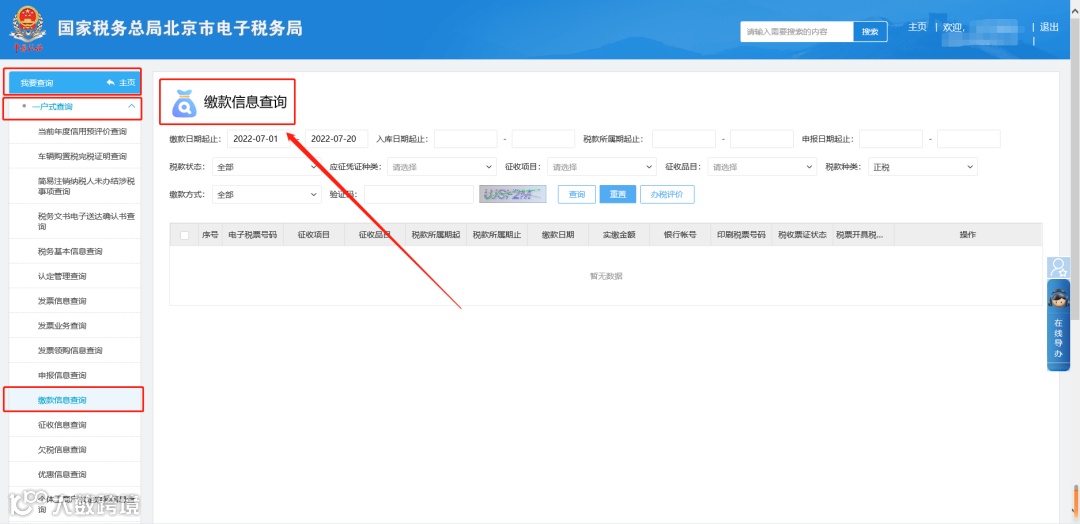Viewport: 1080px width, 524px height.
Task: Click the 申报日期 start field
Action: [891, 138]
